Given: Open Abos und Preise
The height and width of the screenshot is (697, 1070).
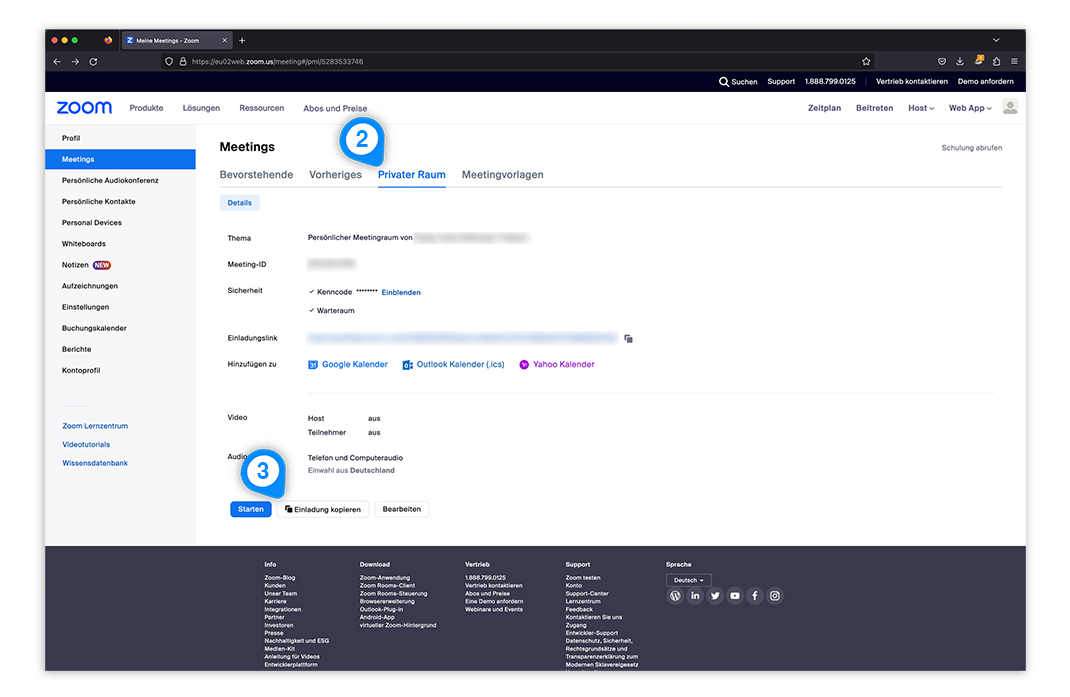Looking at the screenshot, I should 335,109.
